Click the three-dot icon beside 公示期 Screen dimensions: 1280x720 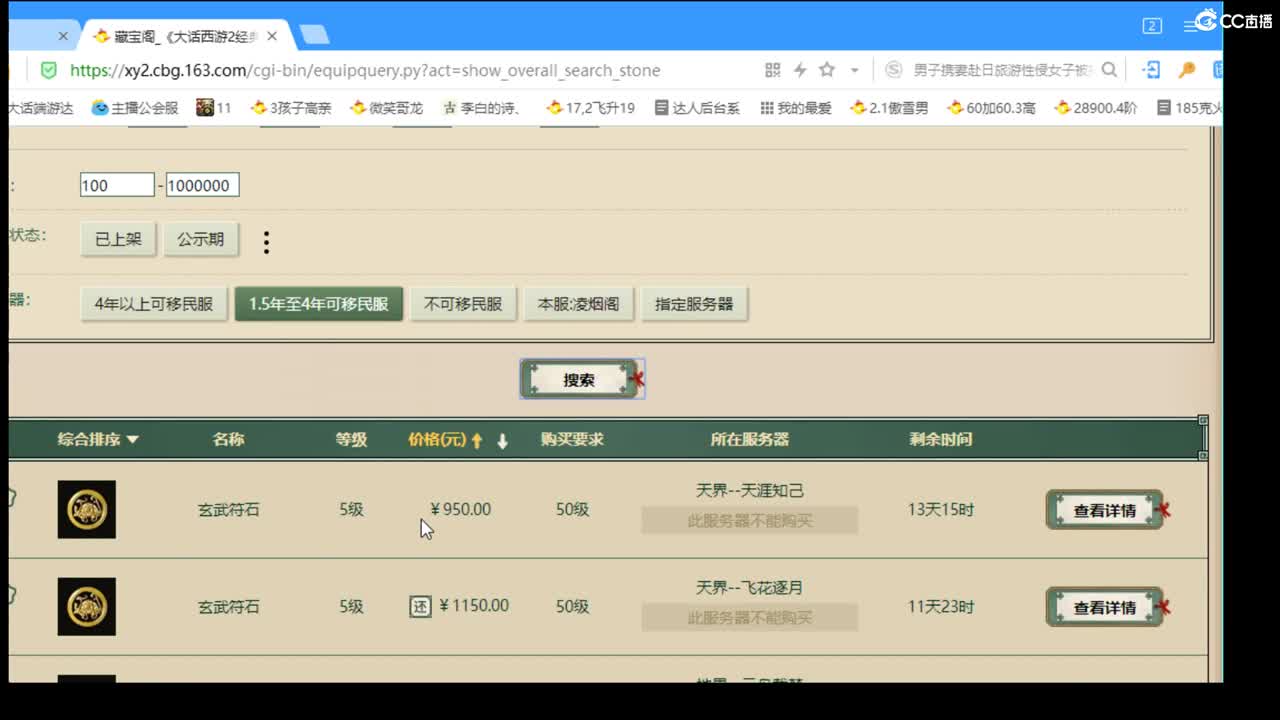click(266, 241)
